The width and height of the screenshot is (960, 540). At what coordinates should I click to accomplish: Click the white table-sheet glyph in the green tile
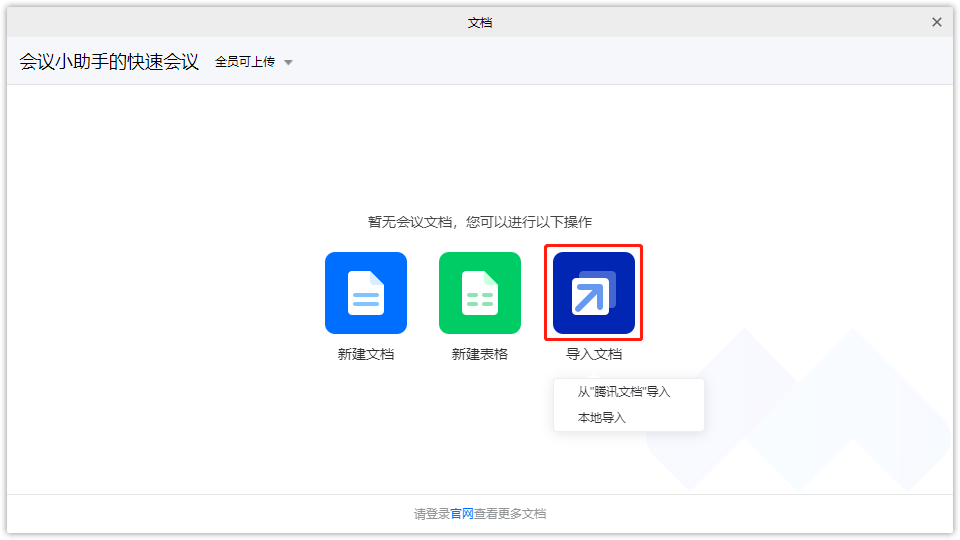[479, 293]
